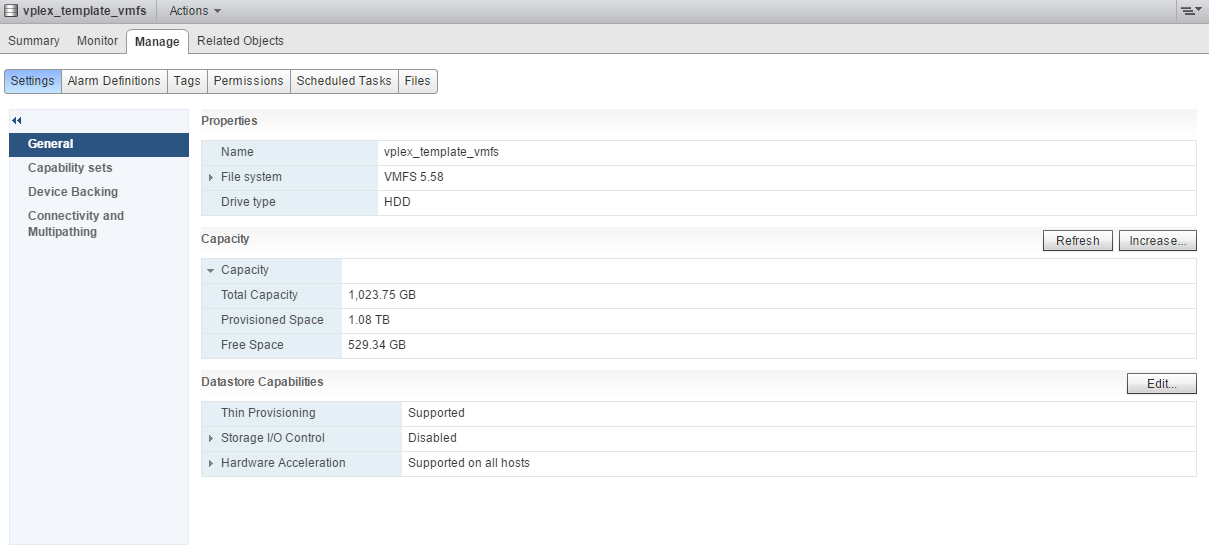Image resolution: width=1209 pixels, height=548 pixels.
Task: Open Connectivity and Multipathing settings
Action: 76,224
